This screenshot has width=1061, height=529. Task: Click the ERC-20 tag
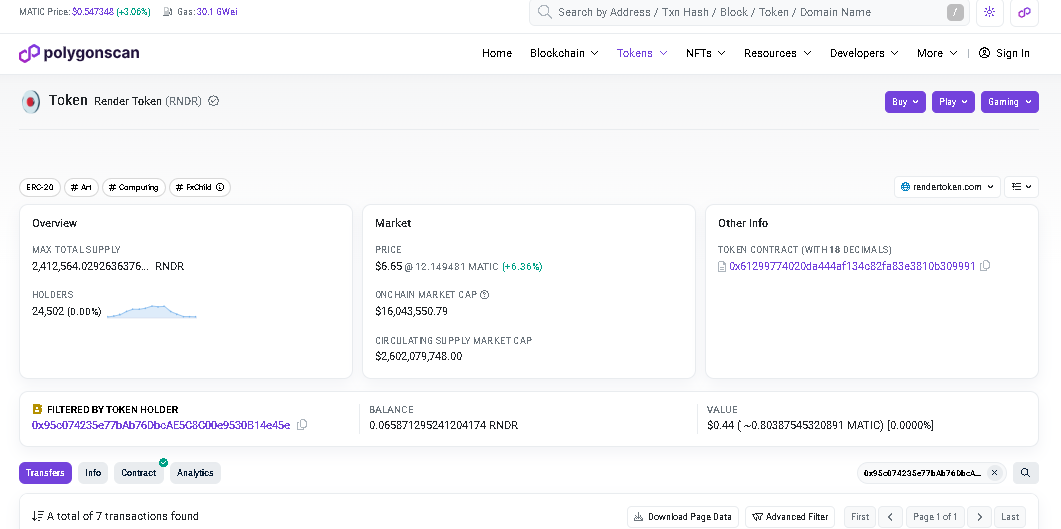pyautogui.click(x=40, y=187)
